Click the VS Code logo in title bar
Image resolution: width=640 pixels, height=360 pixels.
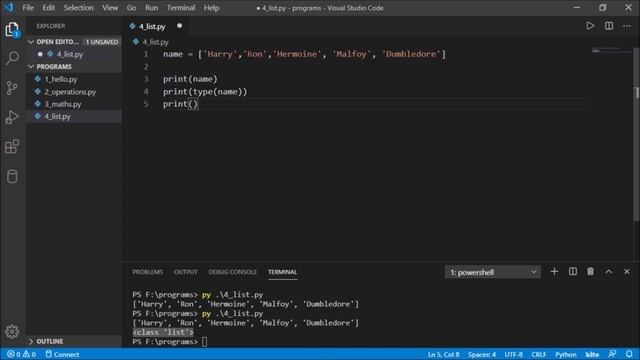click(8, 7)
